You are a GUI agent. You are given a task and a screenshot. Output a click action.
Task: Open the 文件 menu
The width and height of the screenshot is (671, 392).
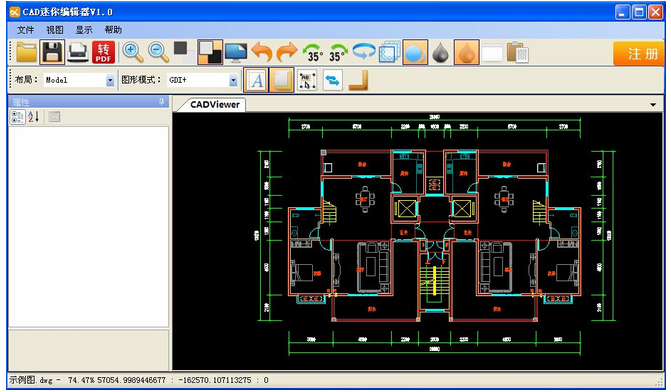coord(25,30)
